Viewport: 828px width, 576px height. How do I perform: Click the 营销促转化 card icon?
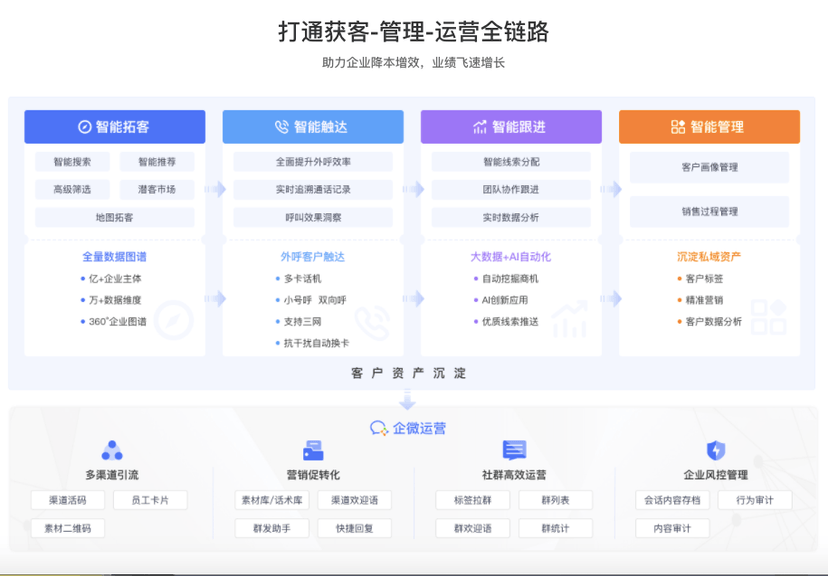click(313, 450)
